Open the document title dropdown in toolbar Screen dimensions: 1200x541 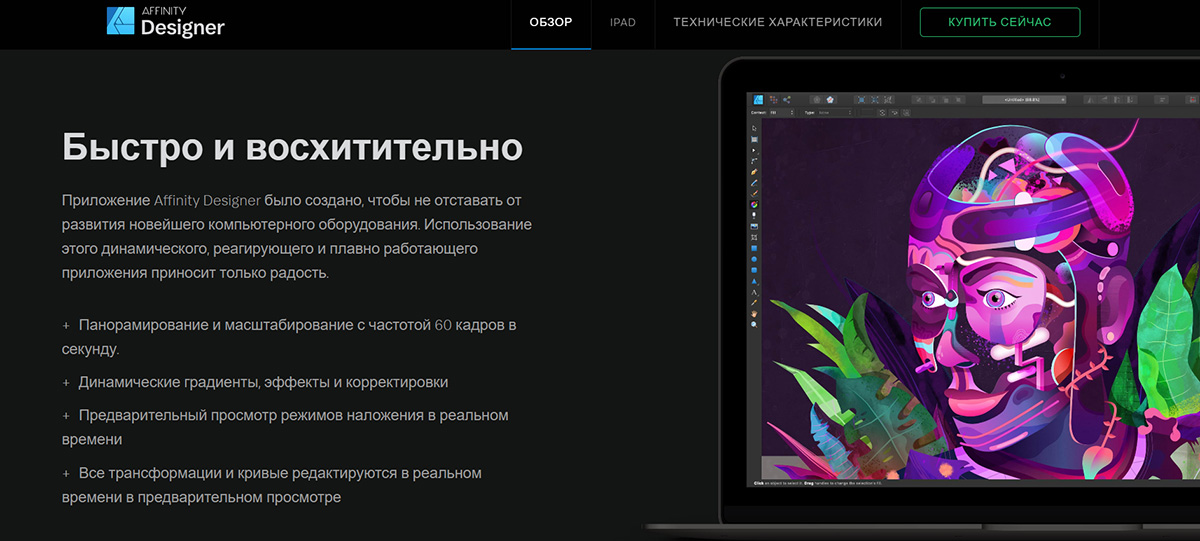pyautogui.click(x=1024, y=99)
